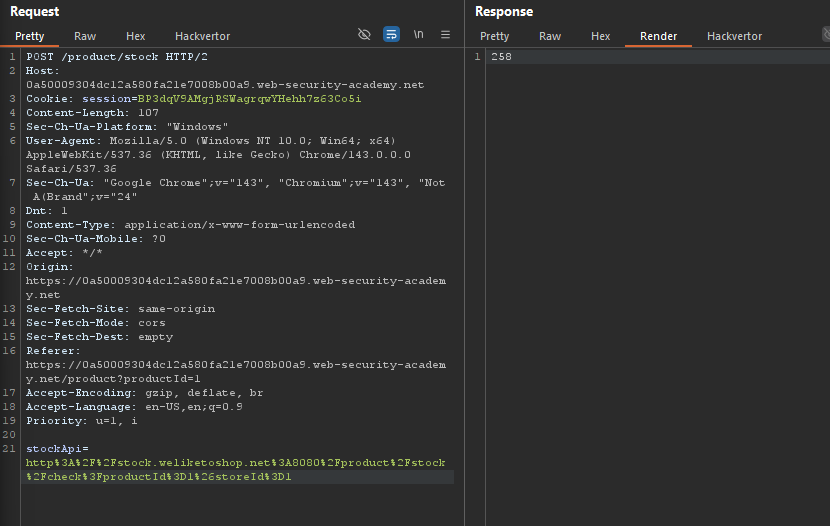Click the stockApi= parameter name
The height and width of the screenshot is (526, 830).
[57, 449]
